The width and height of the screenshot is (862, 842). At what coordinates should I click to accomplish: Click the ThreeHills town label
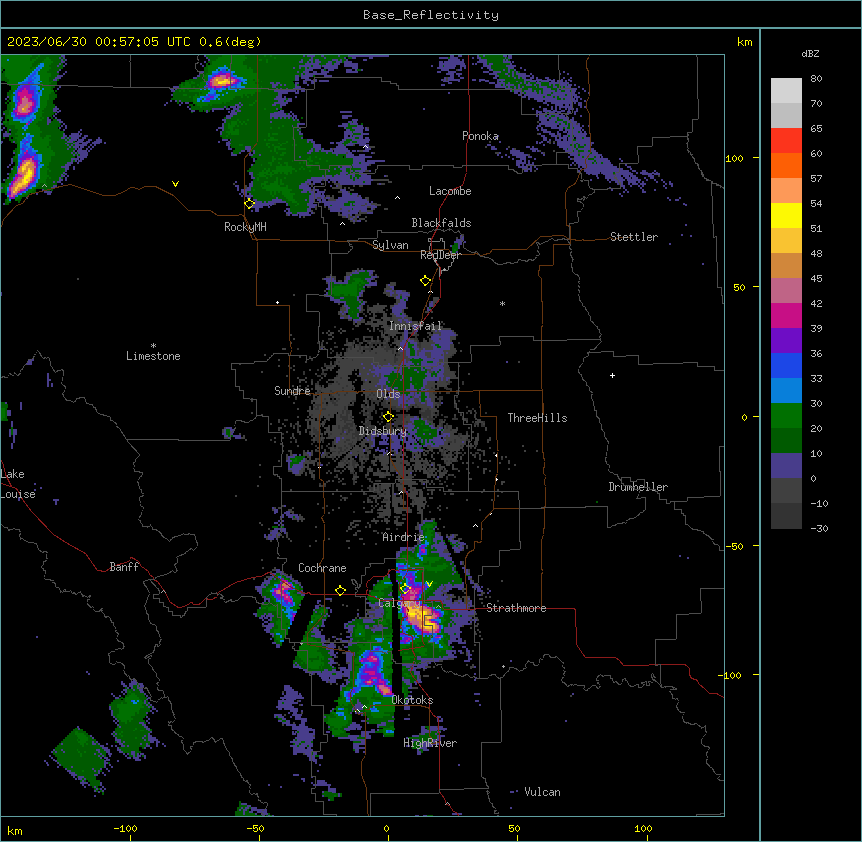tap(537, 418)
